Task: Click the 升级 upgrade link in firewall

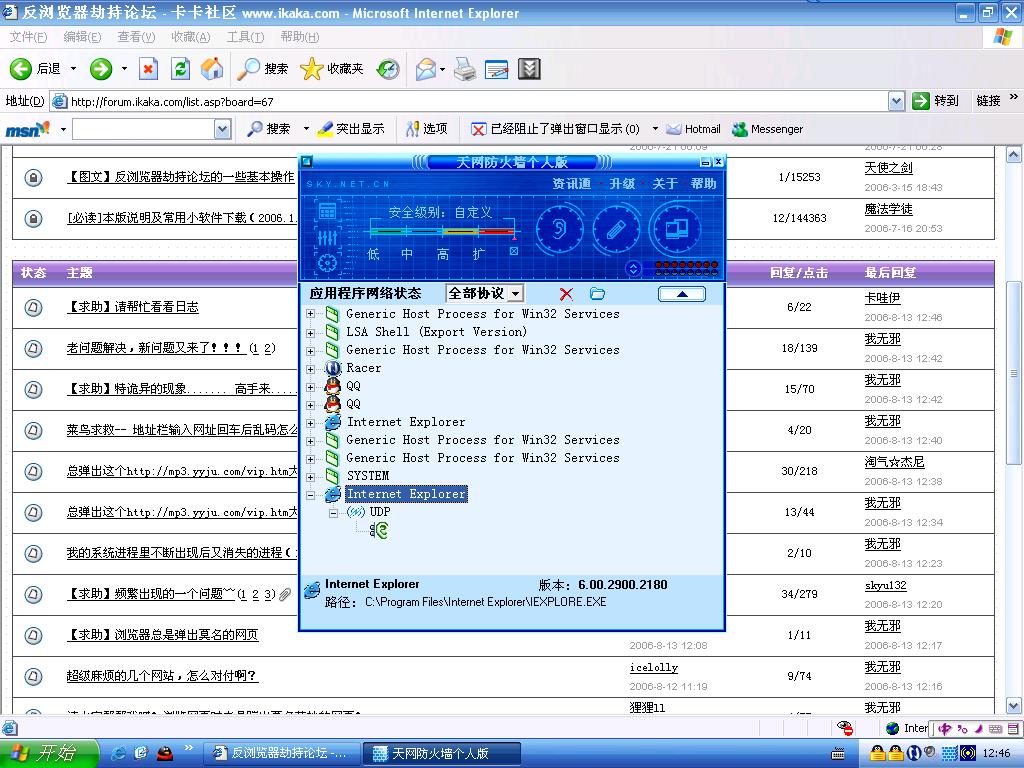Action: click(622, 184)
